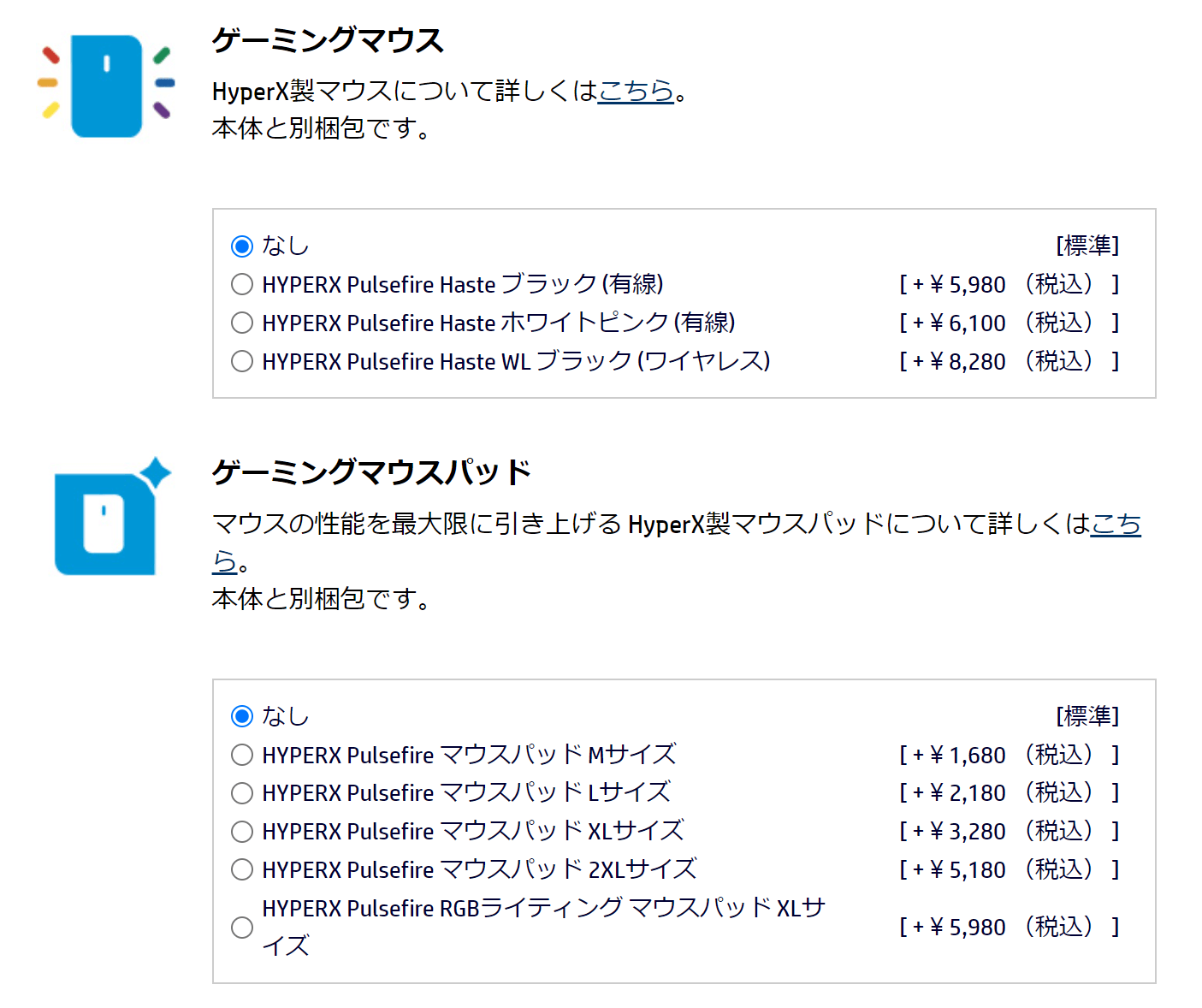The height and width of the screenshot is (1008, 1202).
Task: Select Pulsefire RGBライティング マウスパッド XL
Action: [x=242, y=927]
